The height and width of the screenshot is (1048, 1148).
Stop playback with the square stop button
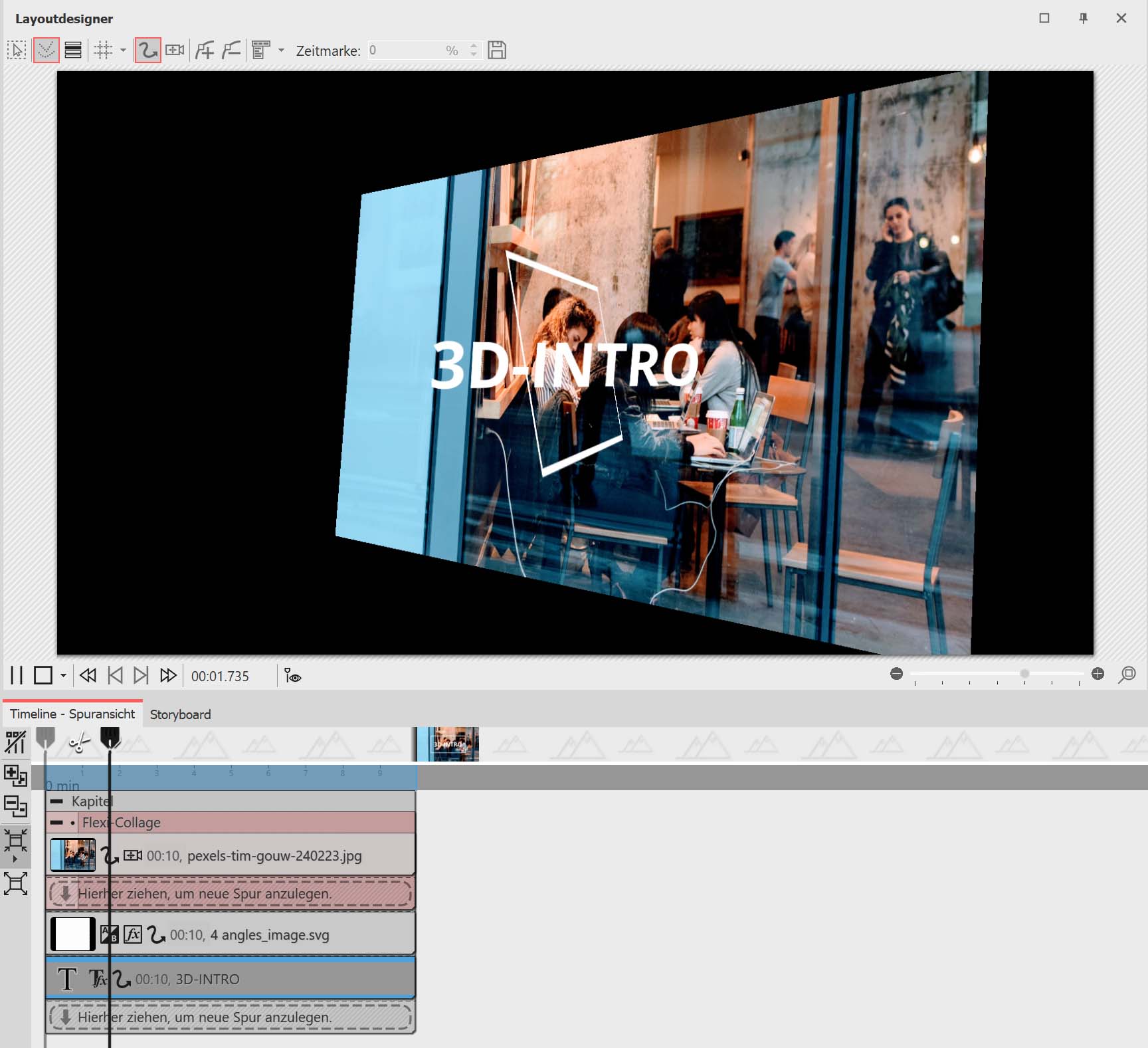pyautogui.click(x=43, y=676)
